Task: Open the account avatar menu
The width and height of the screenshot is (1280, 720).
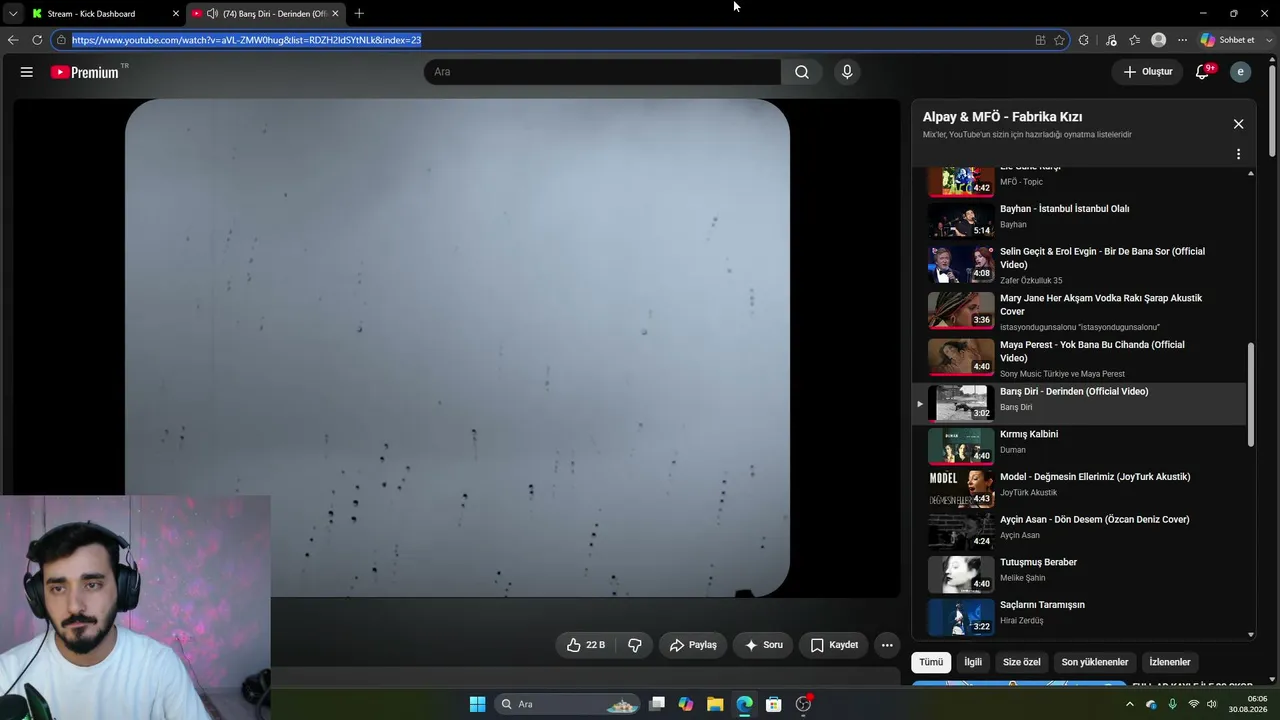Action: point(1240,72)
